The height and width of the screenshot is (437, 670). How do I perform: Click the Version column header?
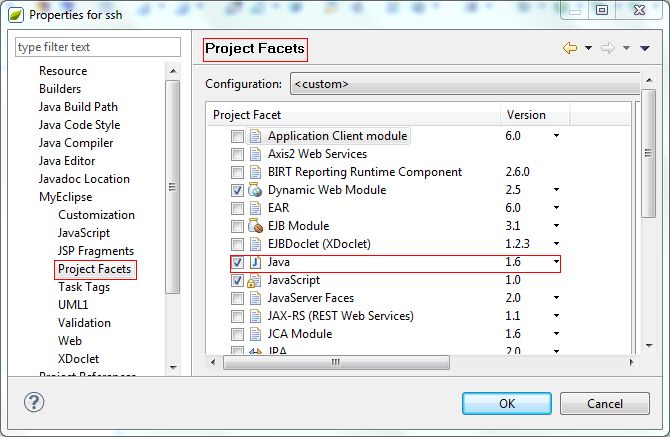(535, 115)
